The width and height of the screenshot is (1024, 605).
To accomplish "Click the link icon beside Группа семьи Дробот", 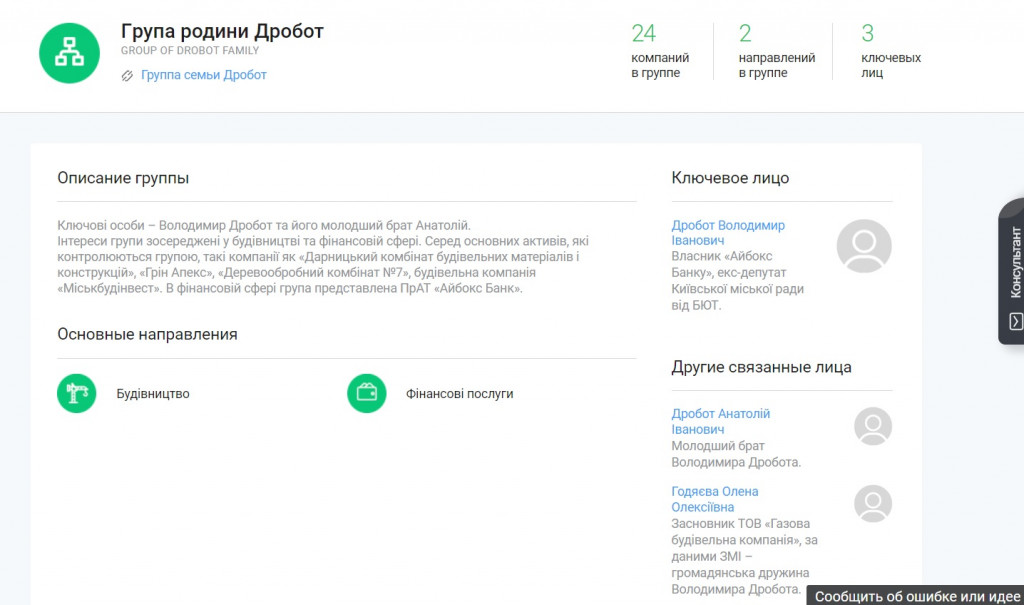I will pos(127,75).
